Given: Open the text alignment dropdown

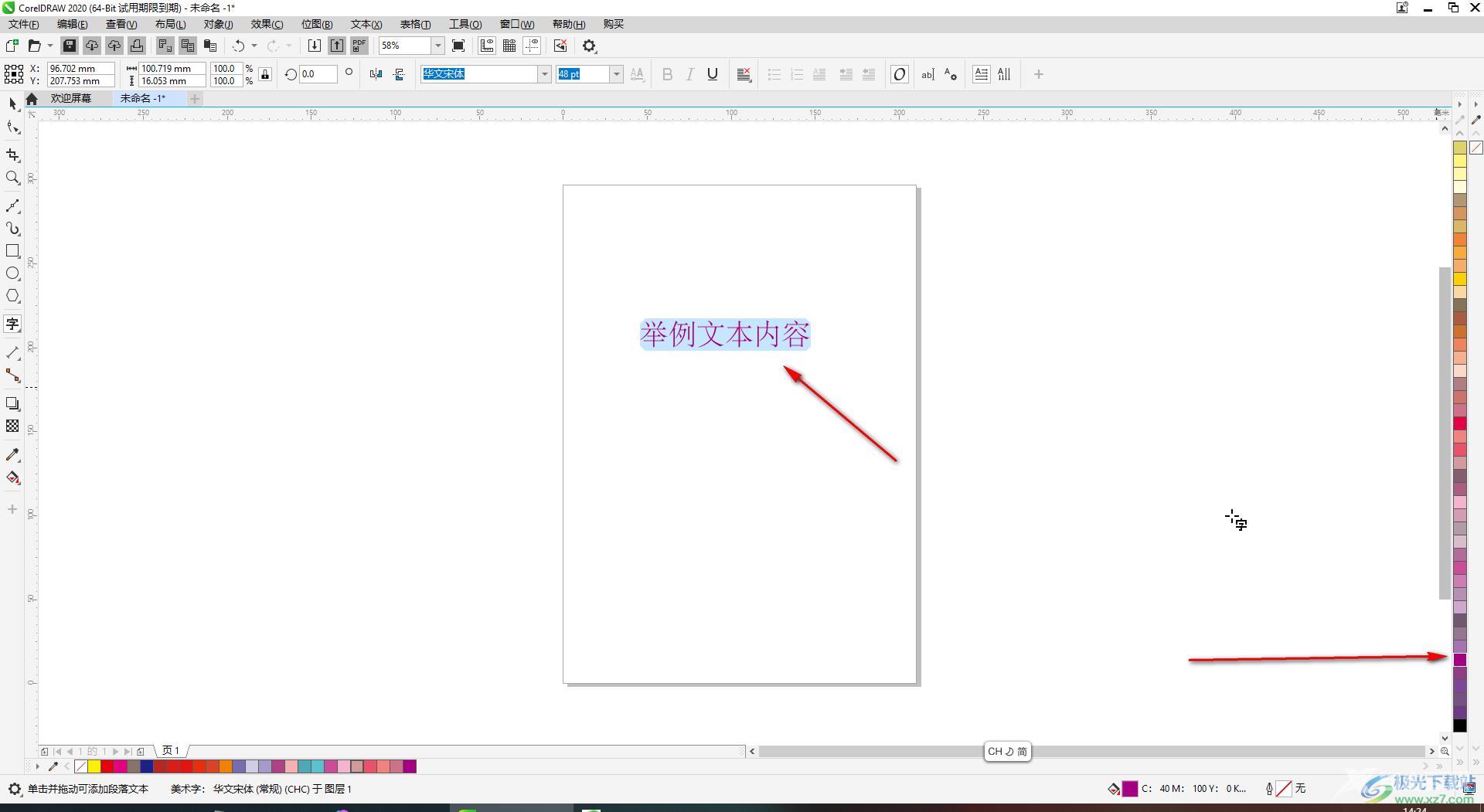Looking at the screenshot, I should pyautogui.click(x=744, y=74).
